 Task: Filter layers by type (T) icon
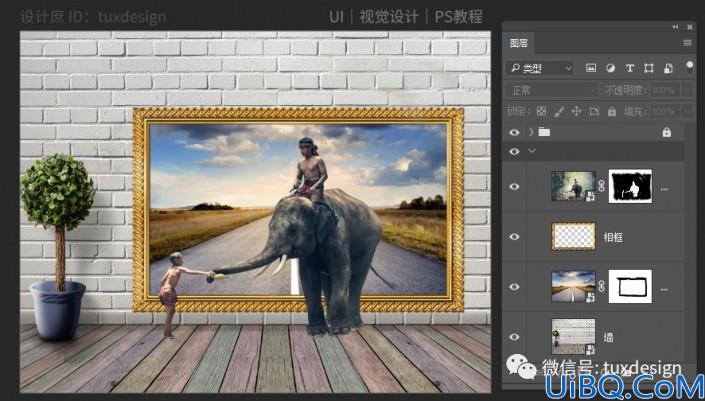[629, 68]
